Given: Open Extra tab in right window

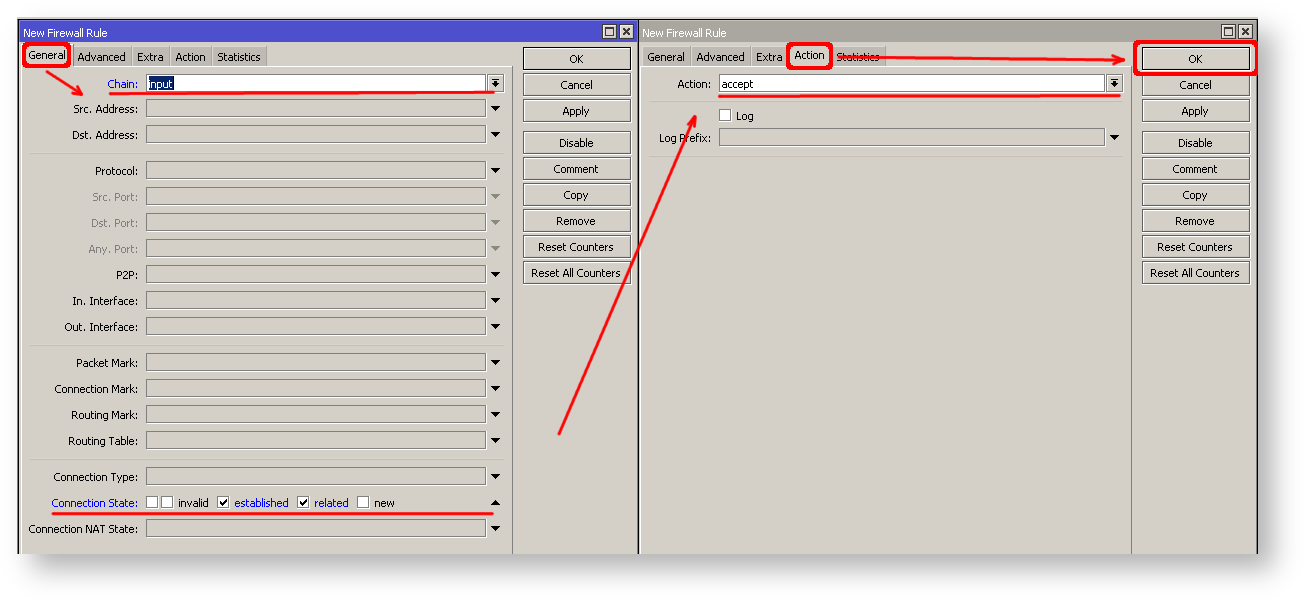Looking at the screenshot, I should tap(769, 57).
